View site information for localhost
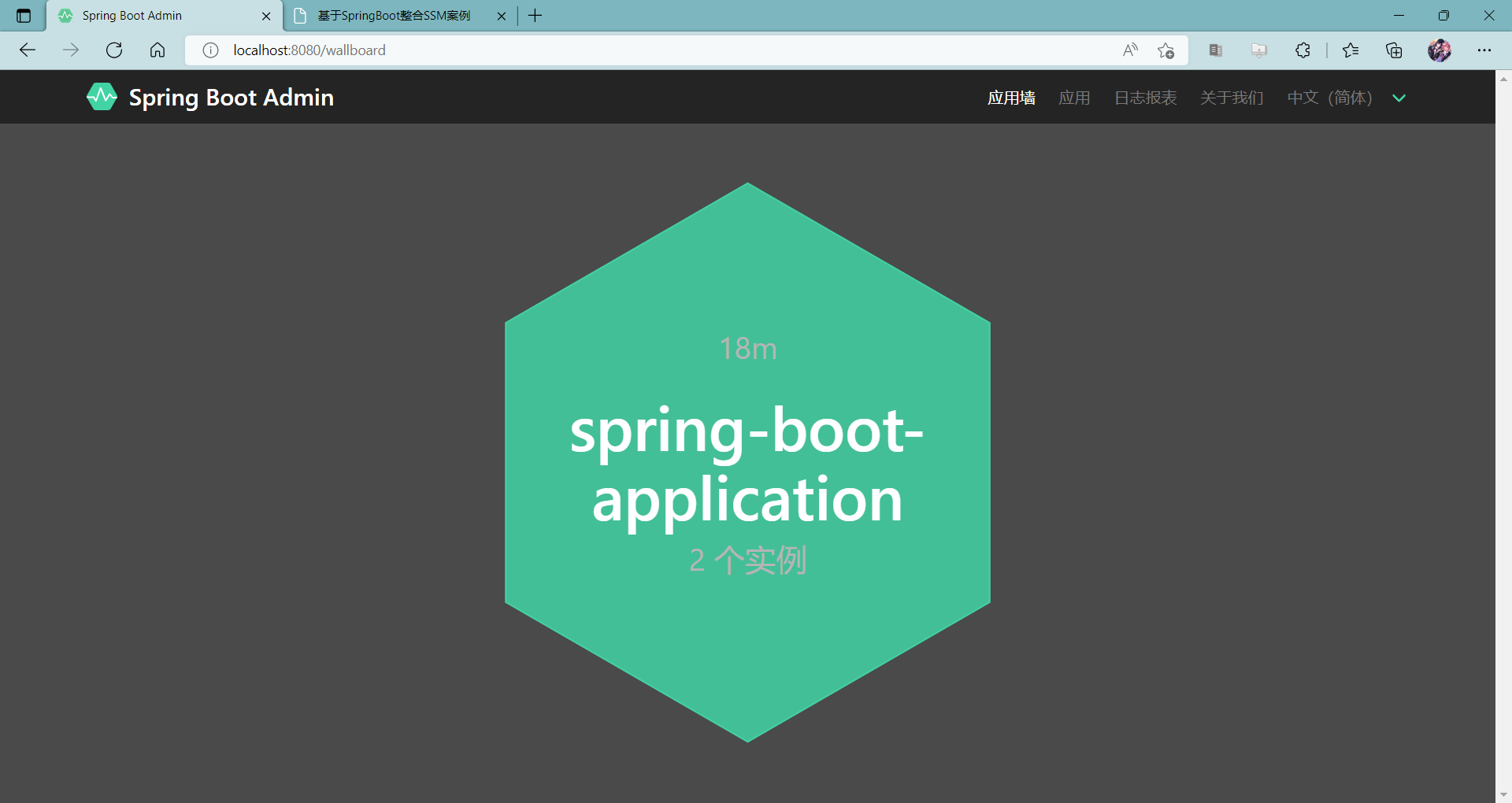Image resolution: width=1512 pixels, height=803 pixels. (x=210, y=50)
